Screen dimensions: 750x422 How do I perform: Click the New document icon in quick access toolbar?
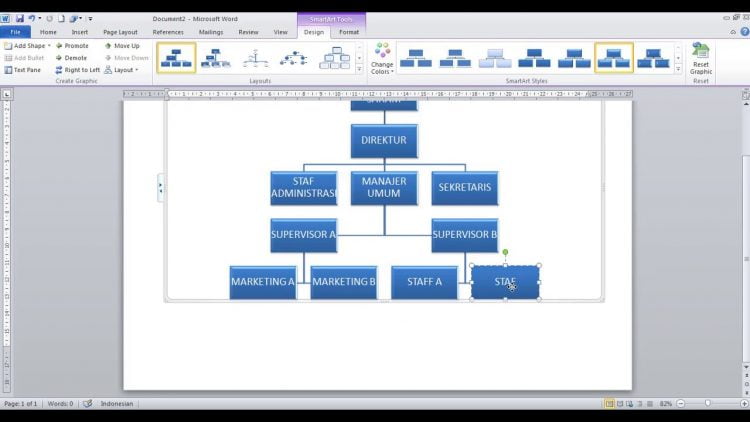[x=61, y=19]
